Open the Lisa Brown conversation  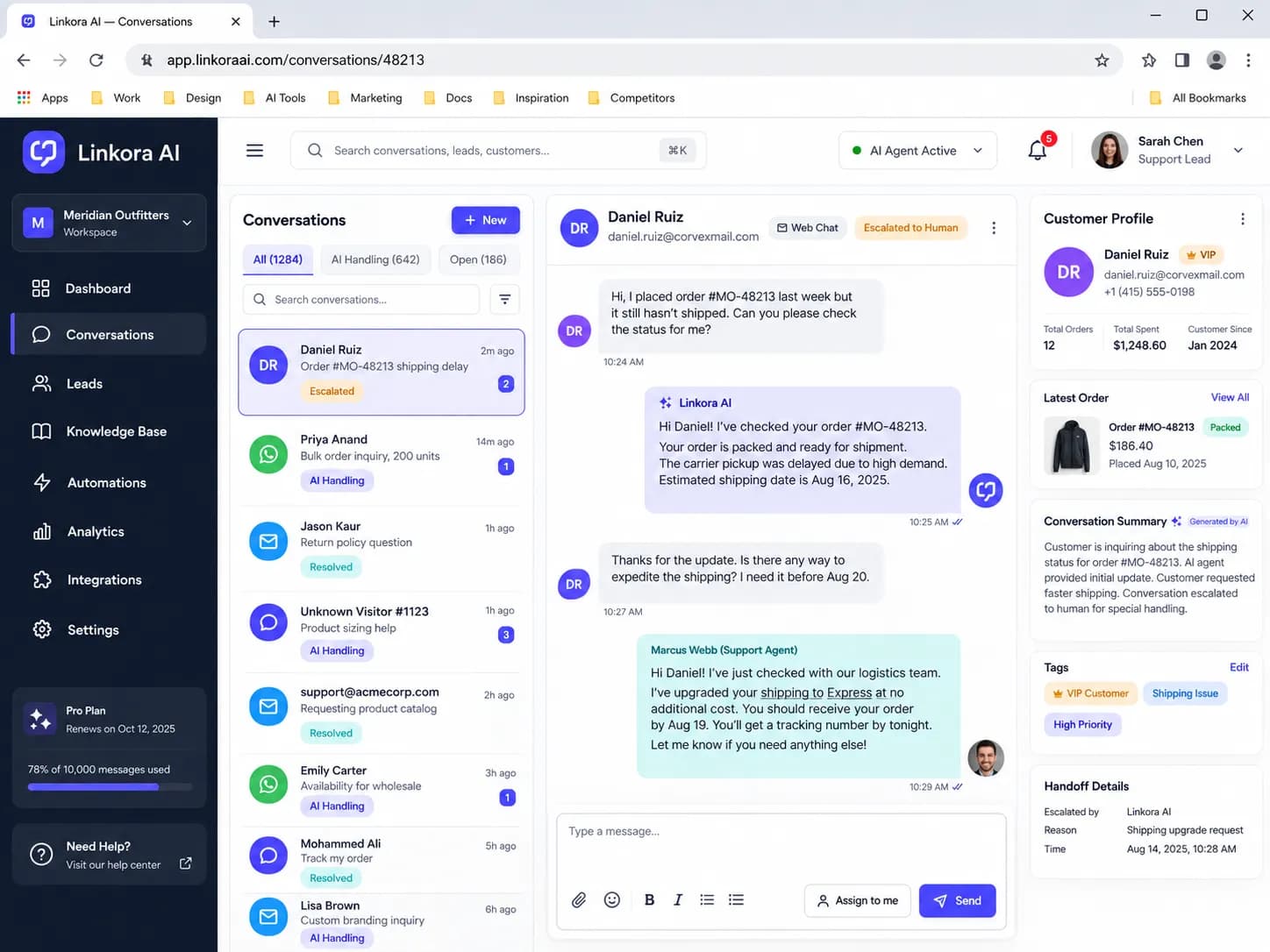tap(382, 921)
